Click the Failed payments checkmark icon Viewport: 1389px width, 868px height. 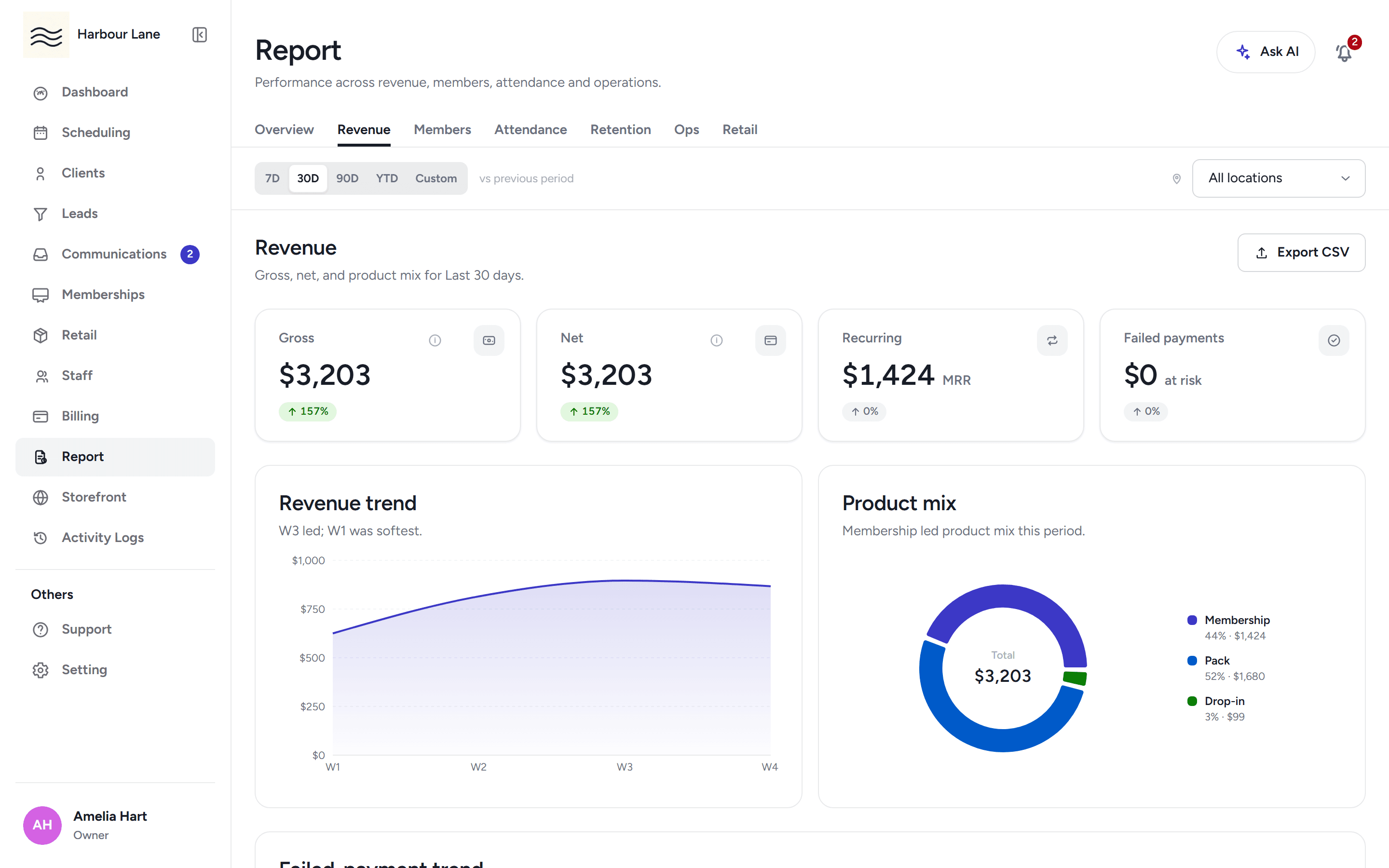[x=1334, y=340]
